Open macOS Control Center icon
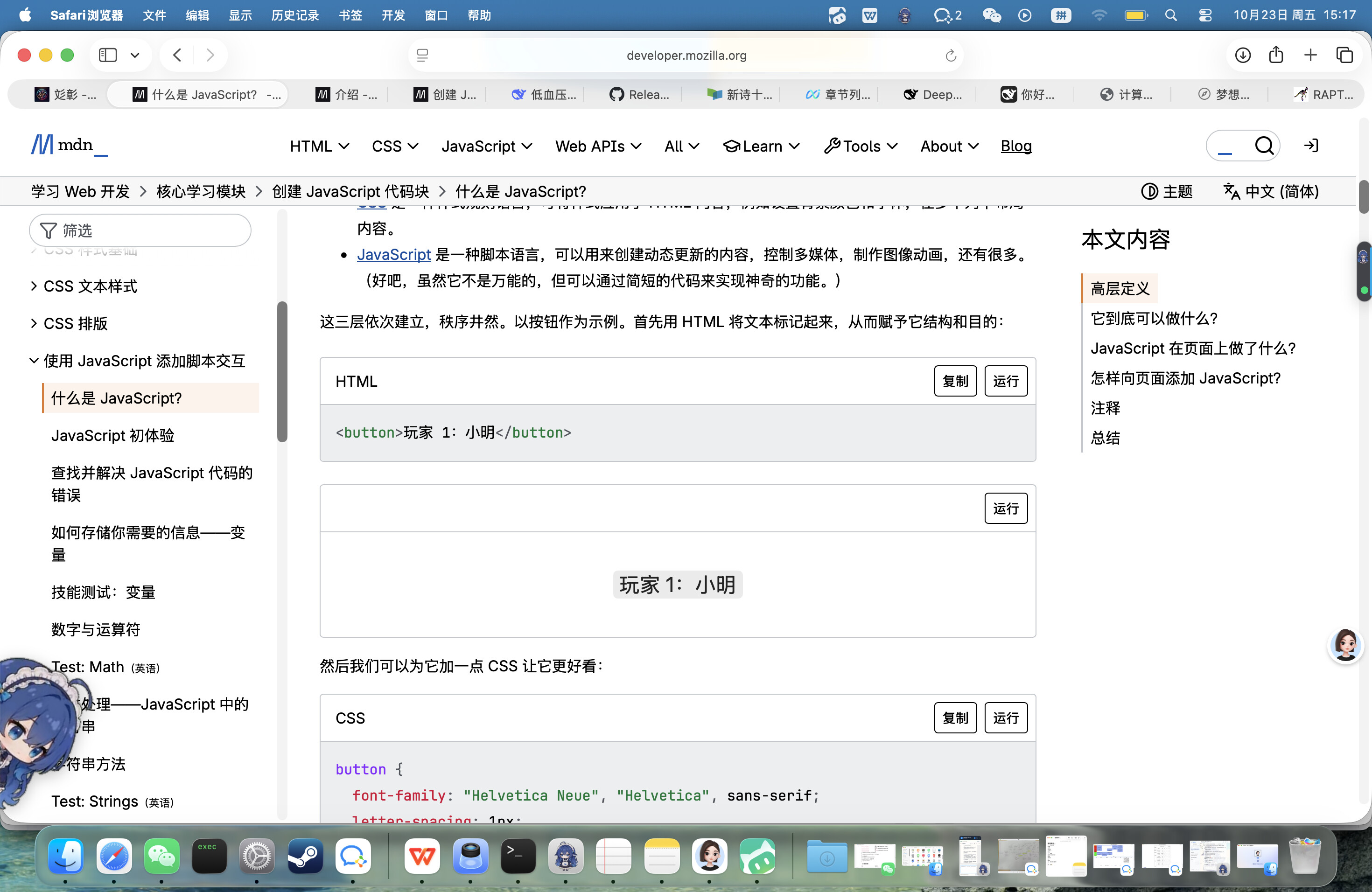Screen dimensions: 1372x892 coord(1205,15)
